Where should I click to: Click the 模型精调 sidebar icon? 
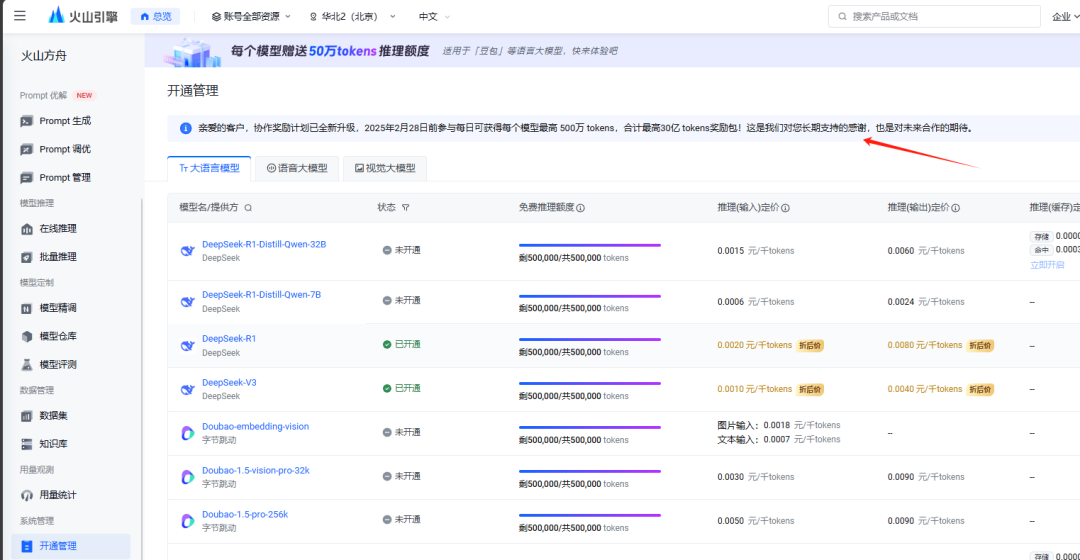[x=26, y=309]
